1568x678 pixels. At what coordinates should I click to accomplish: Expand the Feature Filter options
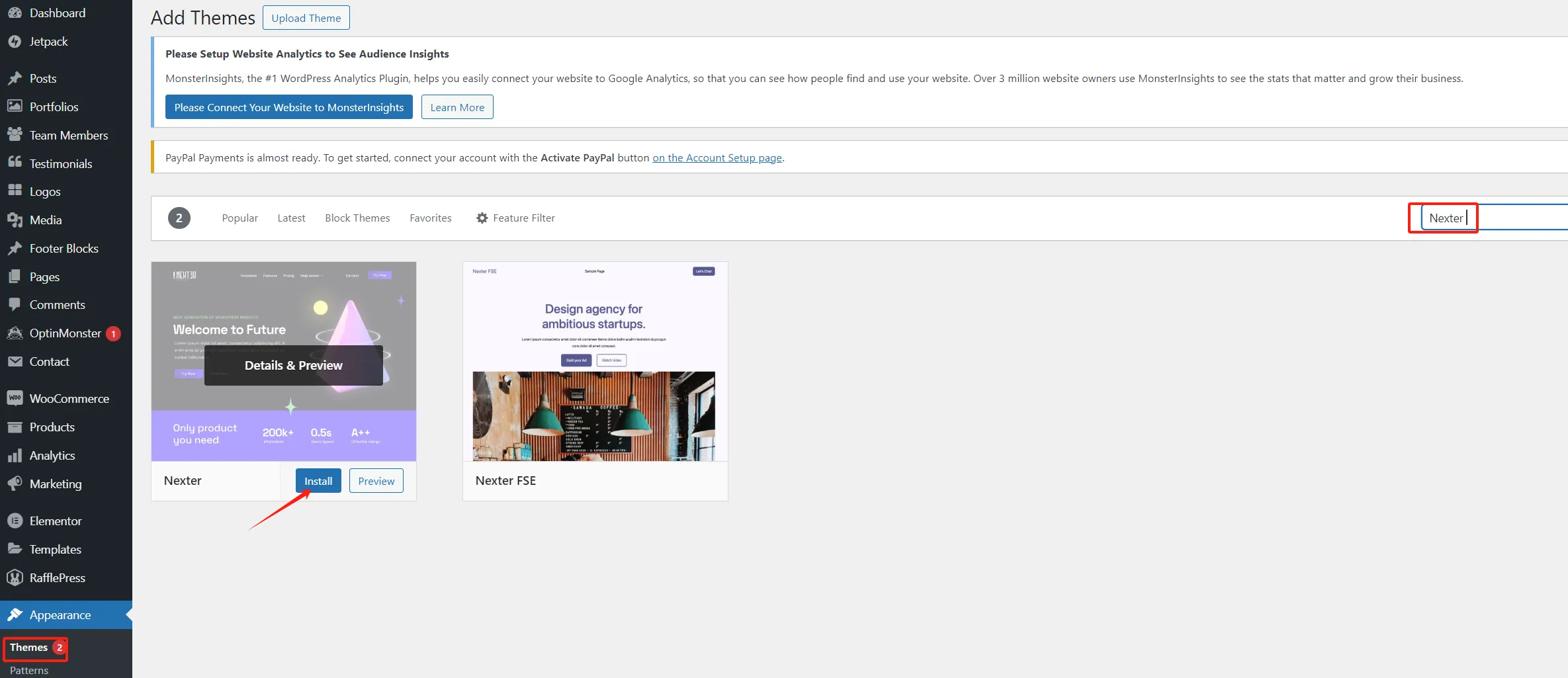(x=515, y=218)
